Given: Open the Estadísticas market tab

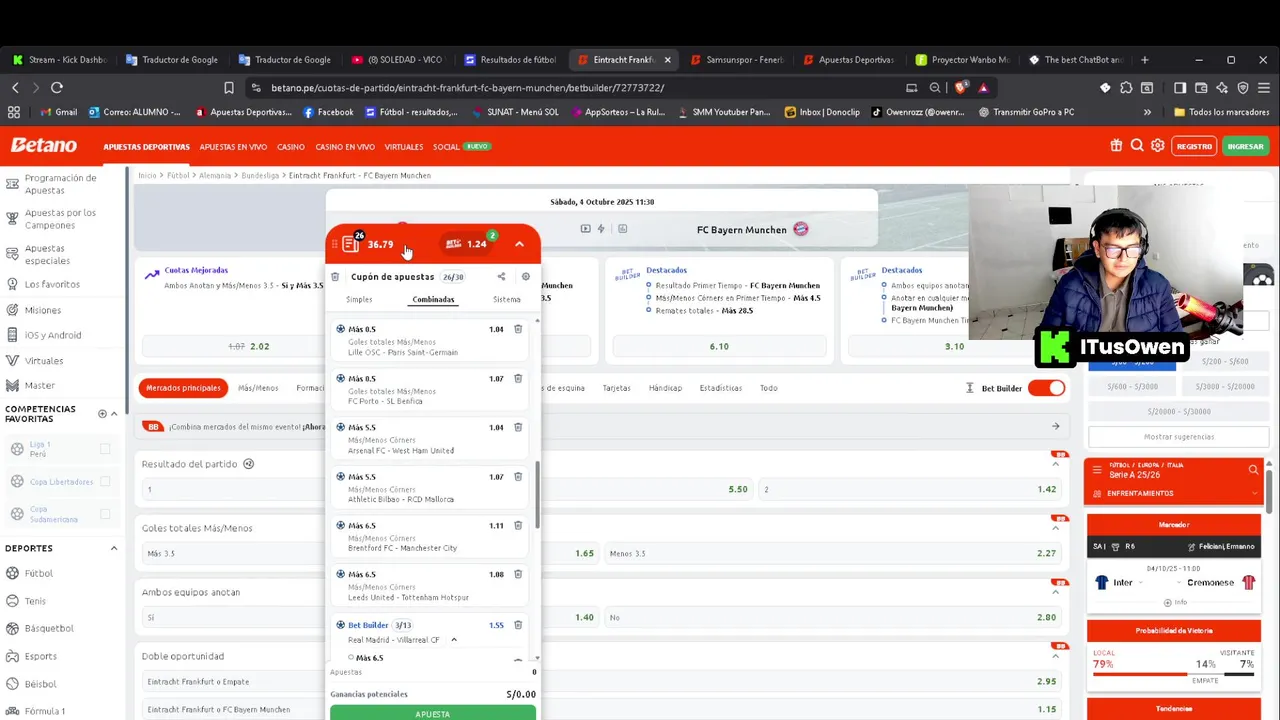Looking at the screenshot, I should click(720, 388).
